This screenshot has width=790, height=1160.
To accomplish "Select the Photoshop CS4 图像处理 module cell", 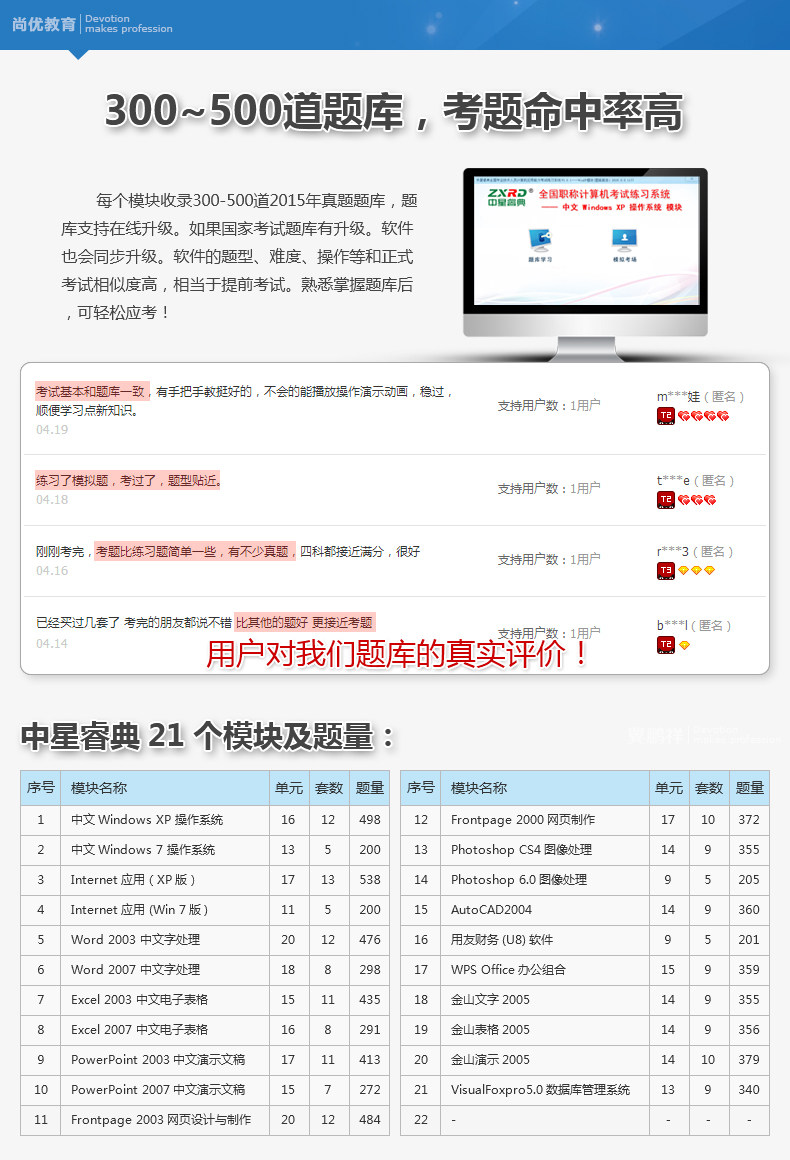I will click(545, 850).
